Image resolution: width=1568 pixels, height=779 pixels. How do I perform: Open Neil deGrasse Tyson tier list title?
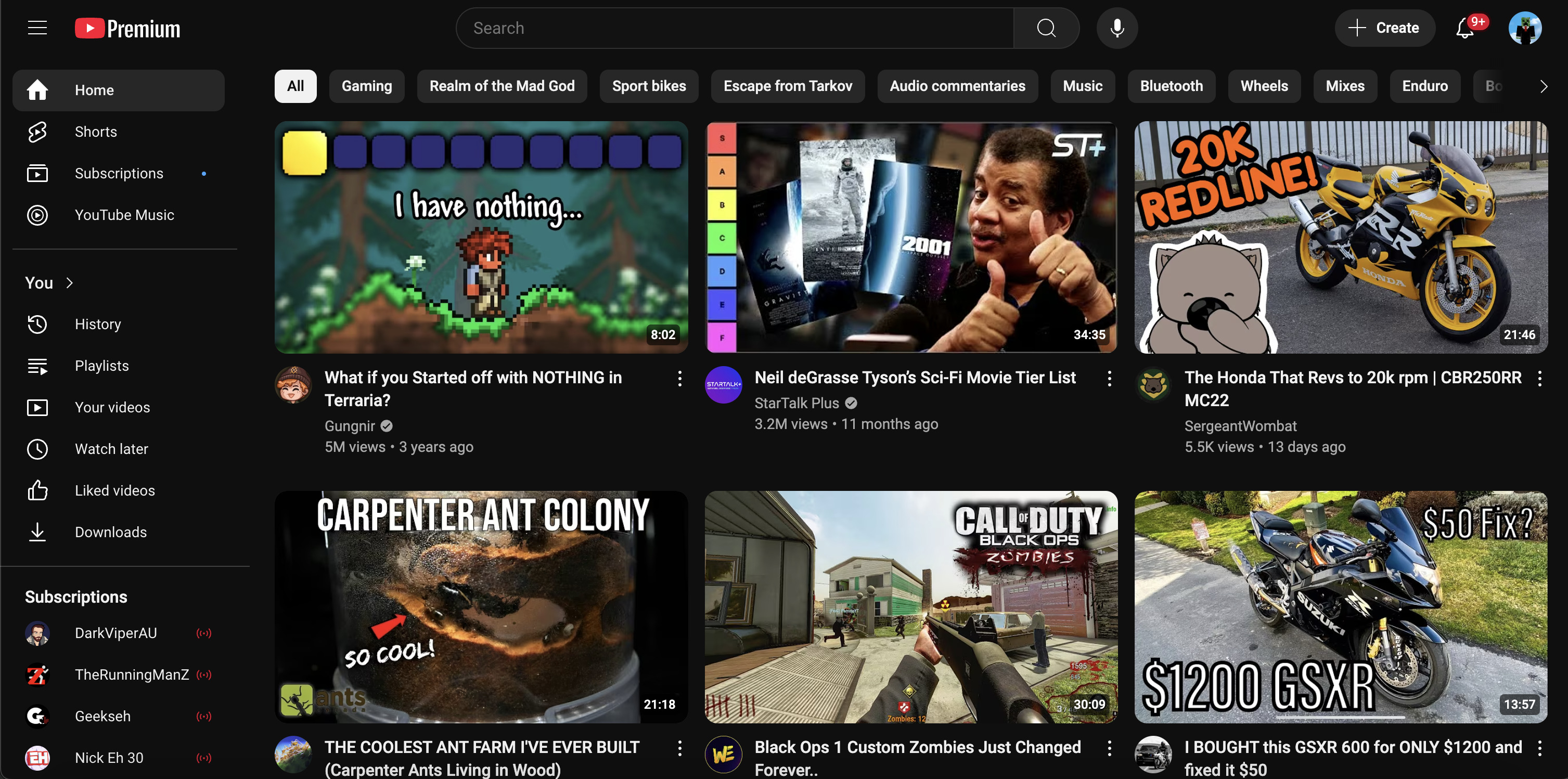[x=915, y=378]
